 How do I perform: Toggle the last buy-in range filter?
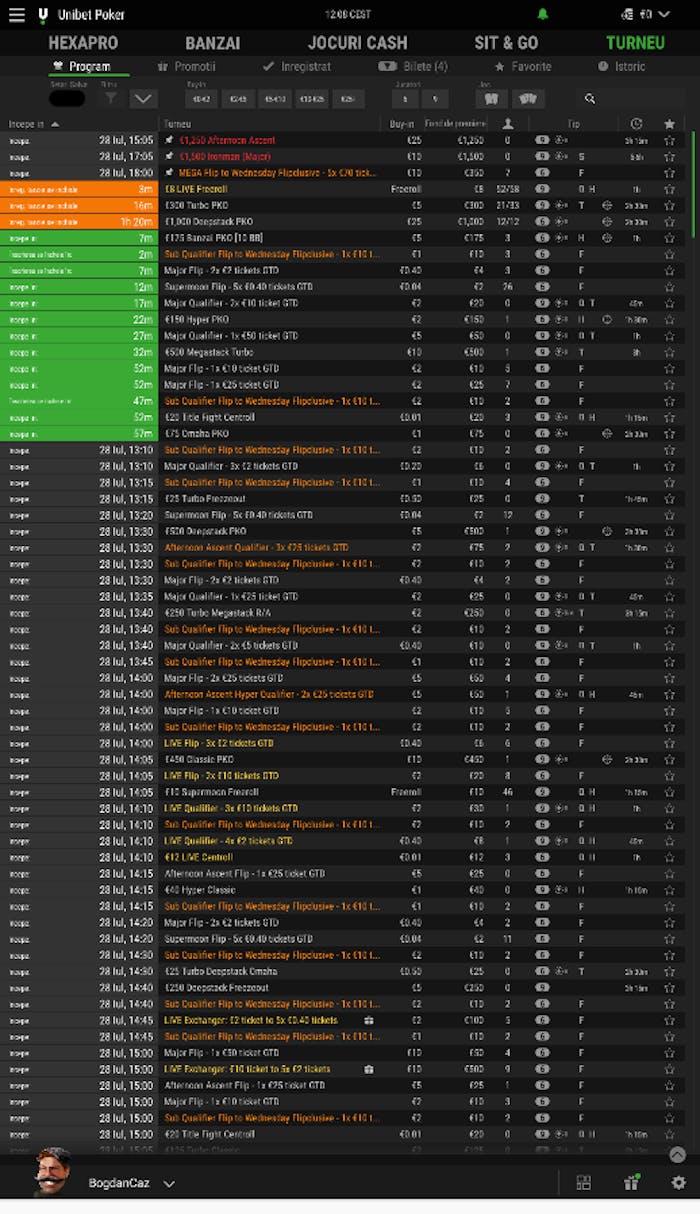347,98
